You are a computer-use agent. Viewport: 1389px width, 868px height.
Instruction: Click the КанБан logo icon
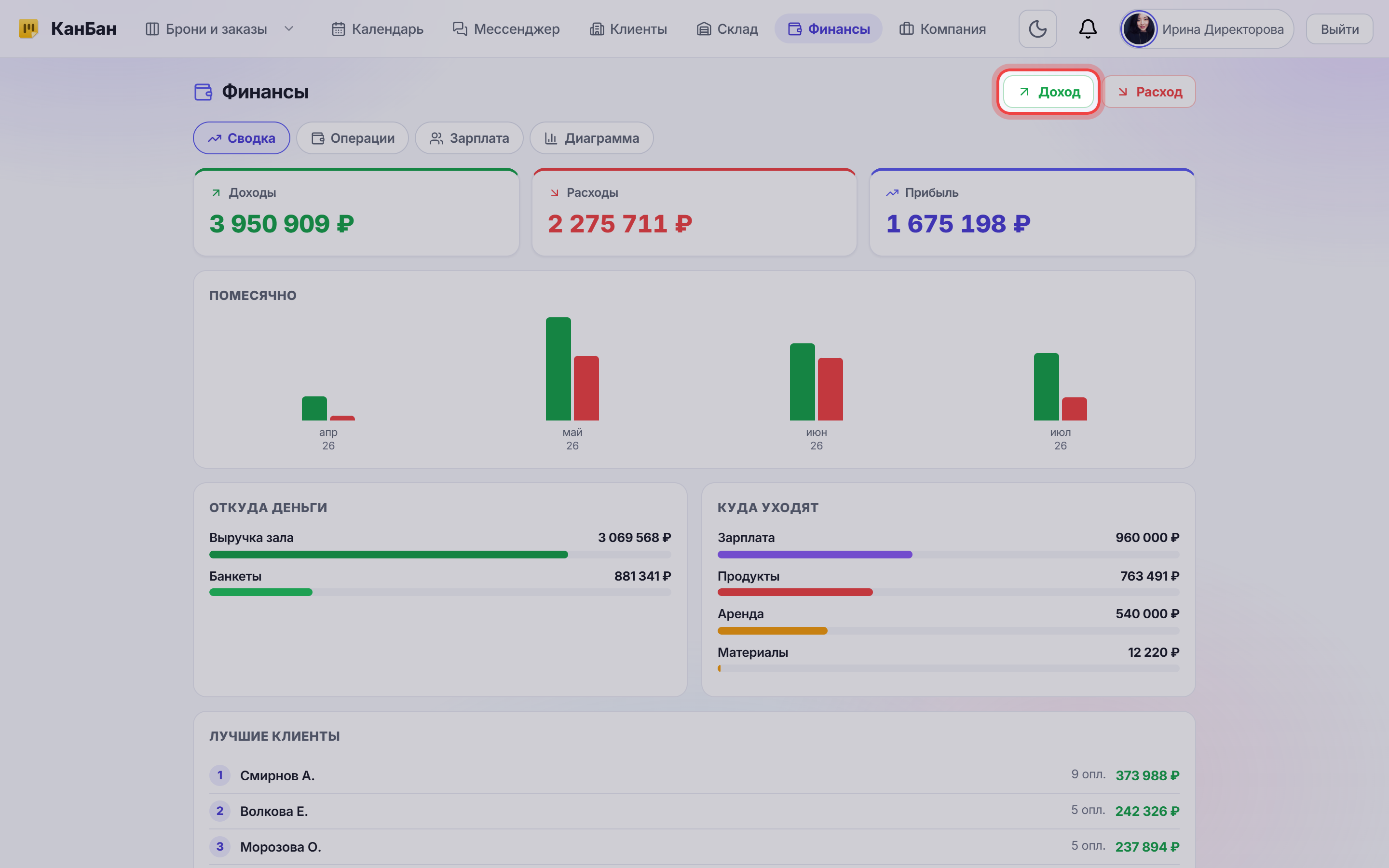(x=28, y=29)
